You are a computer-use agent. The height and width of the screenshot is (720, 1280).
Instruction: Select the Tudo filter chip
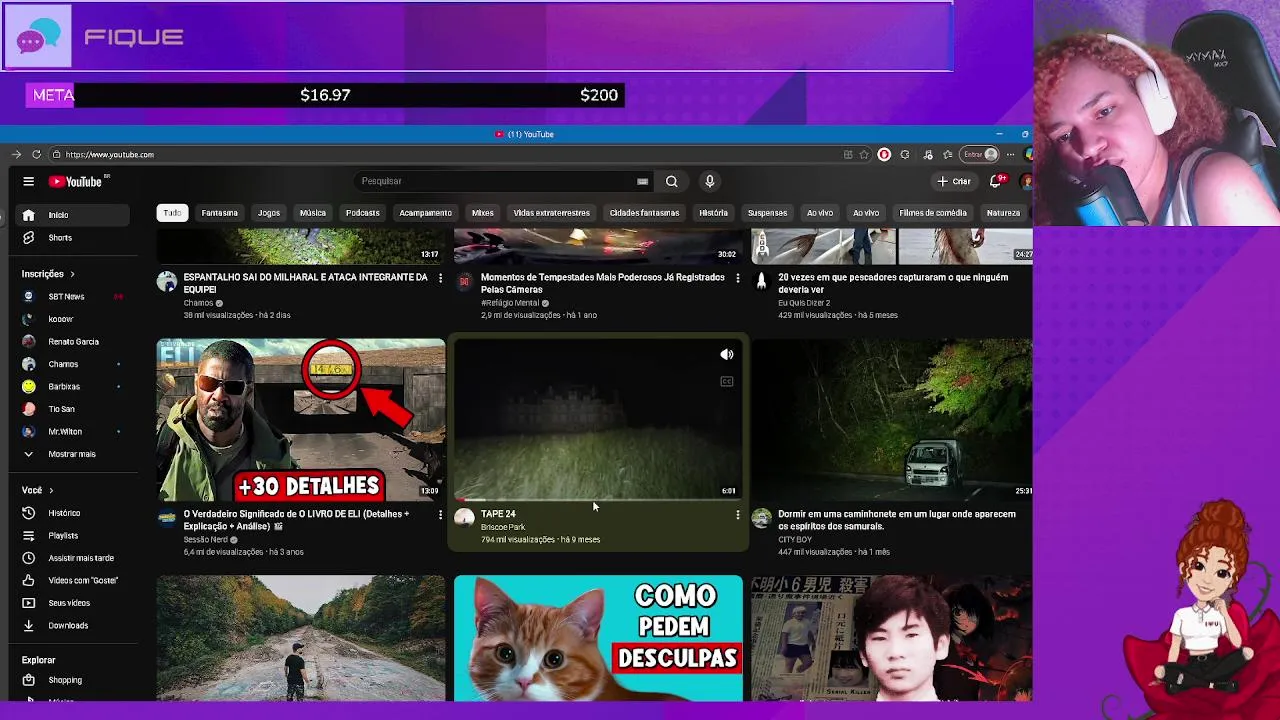pos(172,213)
